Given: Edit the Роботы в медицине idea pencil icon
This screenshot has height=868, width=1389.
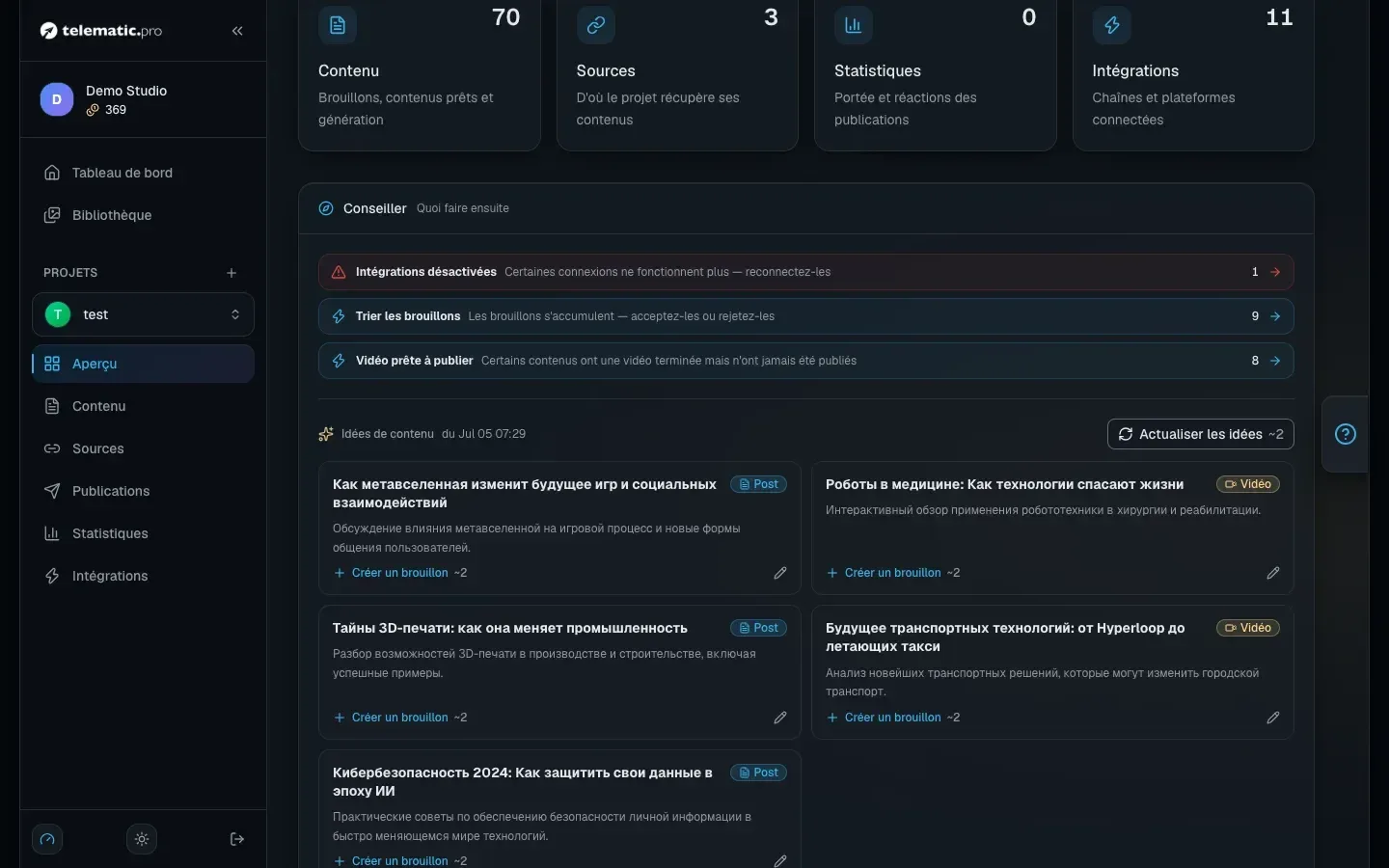Looking at the screenshot, I should pos(1273,573).
